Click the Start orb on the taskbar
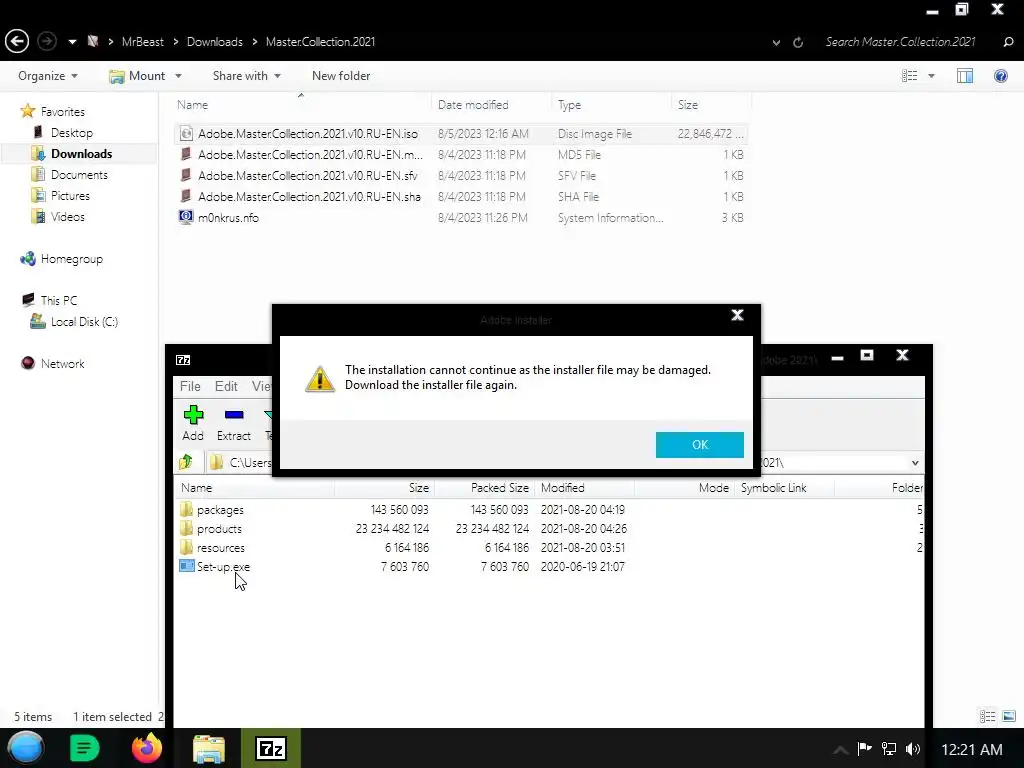Image resolution: width=1024 pixels, height=768 pixels. tap(26, 748)
